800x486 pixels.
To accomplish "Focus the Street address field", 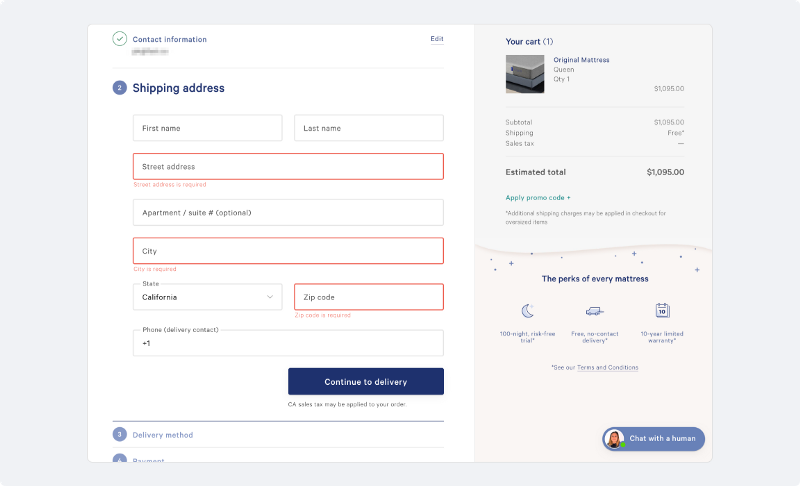I will pos(288,166).
